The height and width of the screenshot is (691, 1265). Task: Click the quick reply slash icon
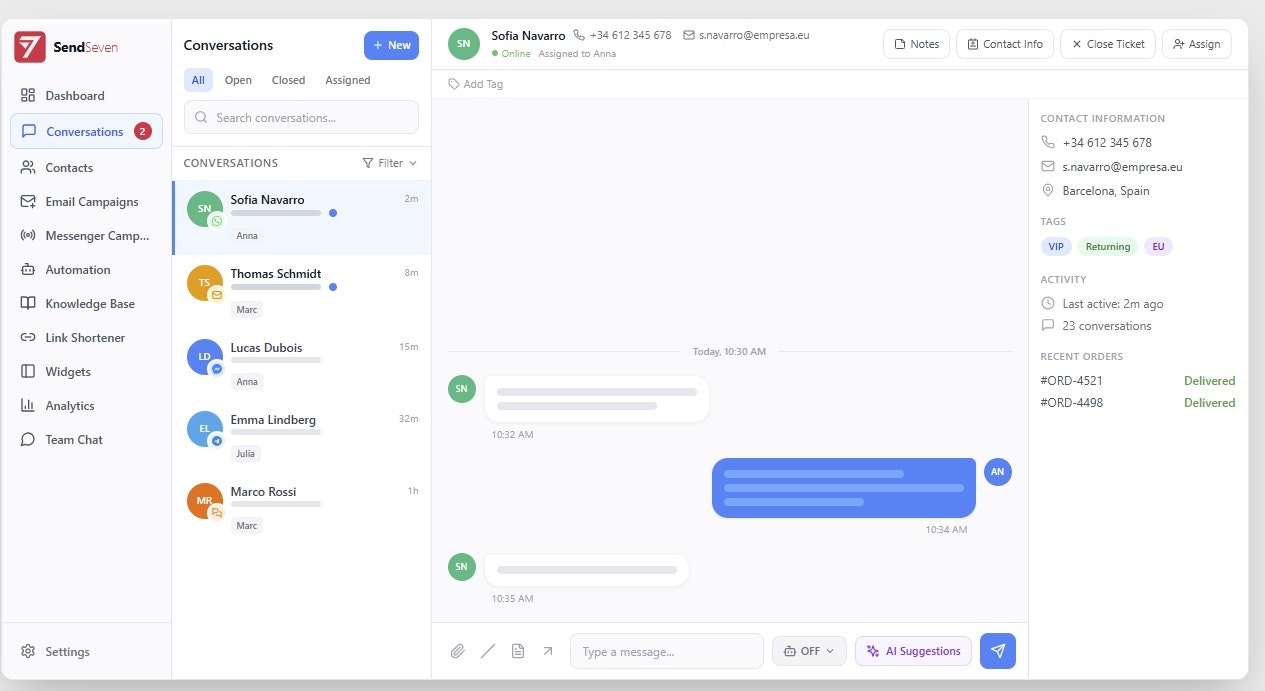487,651
